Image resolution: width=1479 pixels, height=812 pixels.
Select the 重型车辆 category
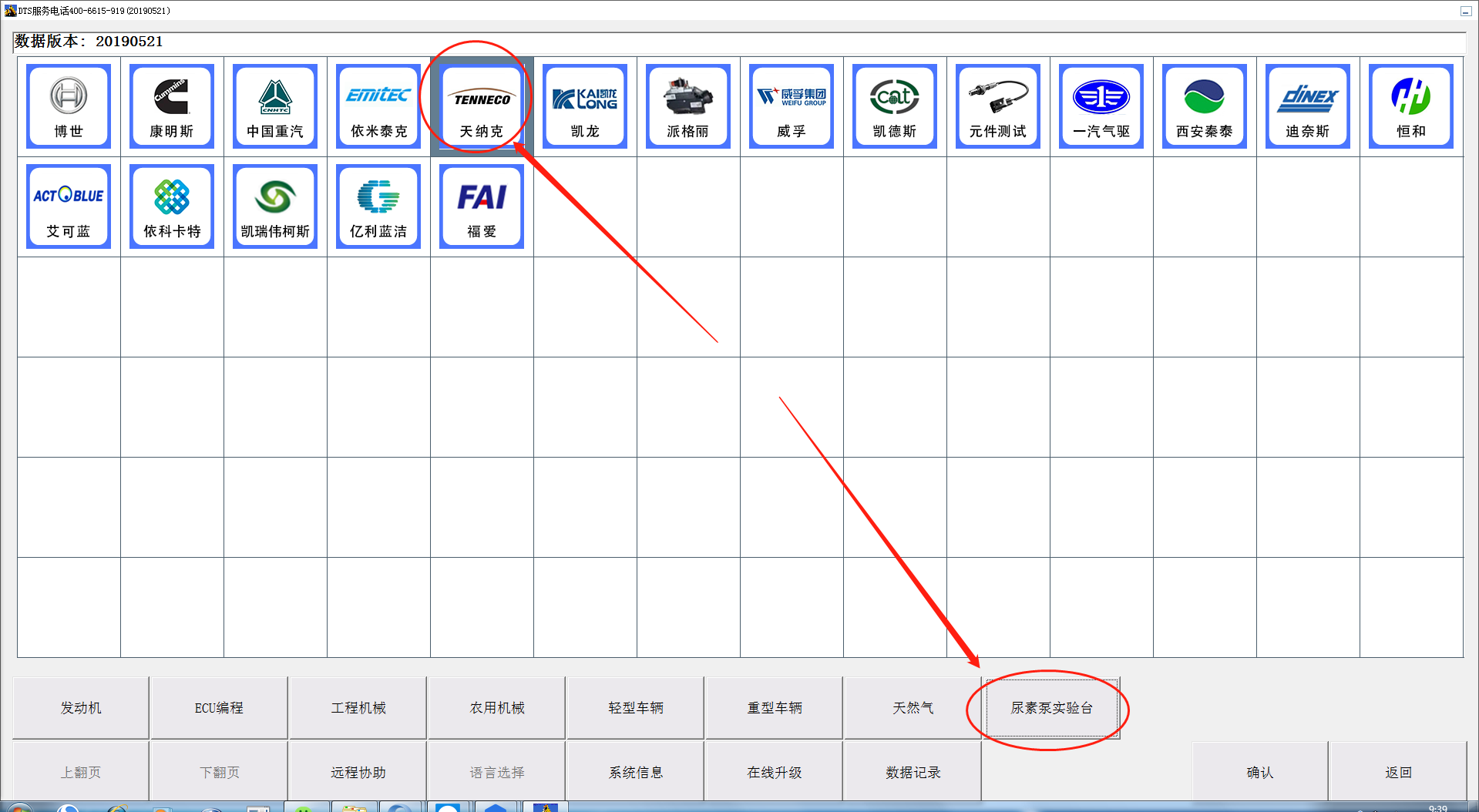click(x=775, y=707)
